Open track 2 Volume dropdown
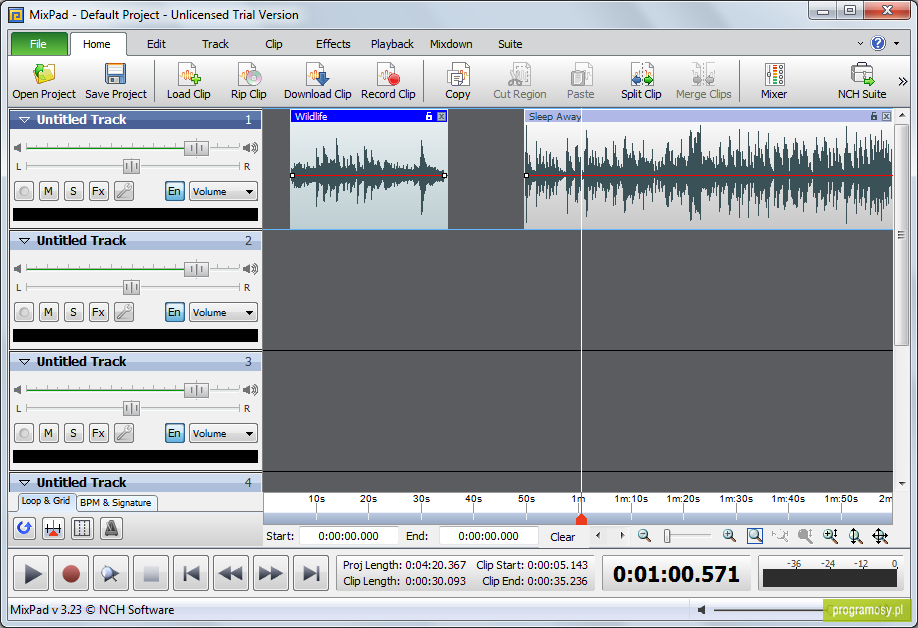The width and height of the screenshot is (918, 628). (223, 313)
